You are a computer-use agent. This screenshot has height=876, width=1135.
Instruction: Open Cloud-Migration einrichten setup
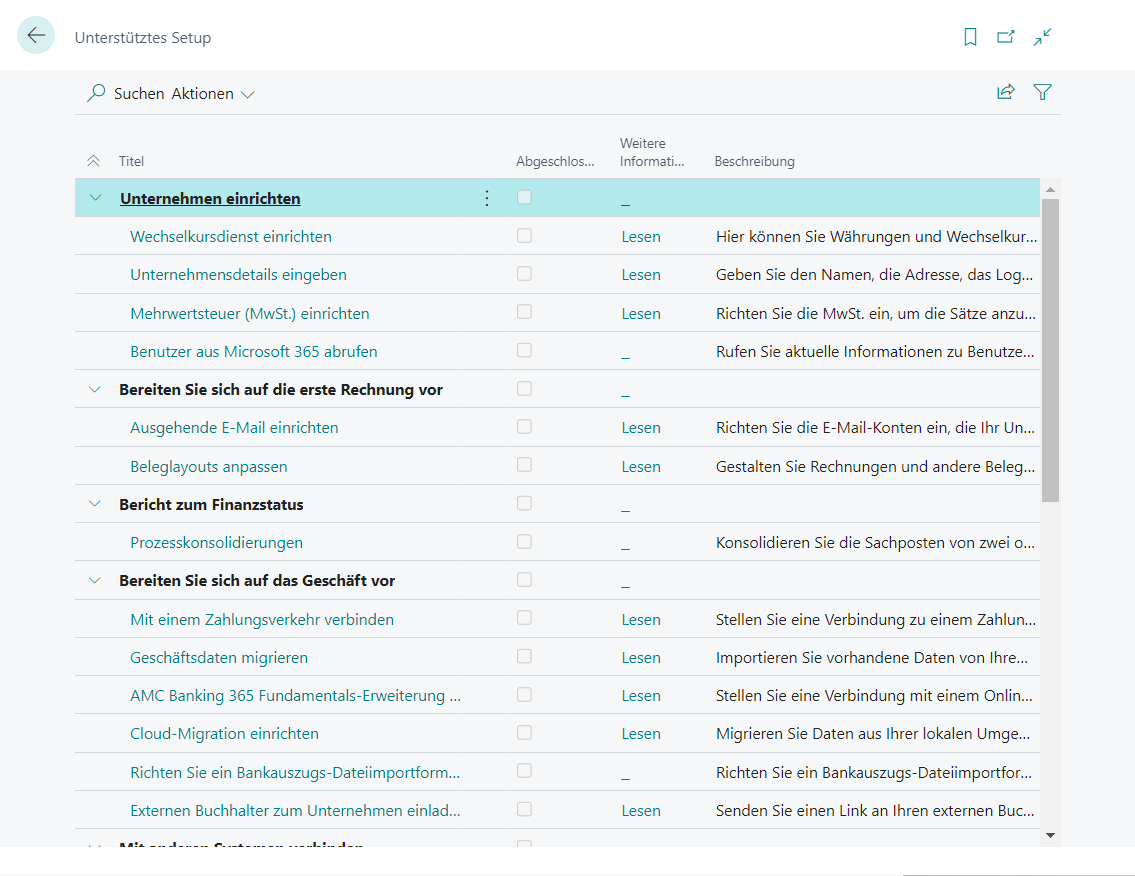pyautogui.click(x=224, y=734)
